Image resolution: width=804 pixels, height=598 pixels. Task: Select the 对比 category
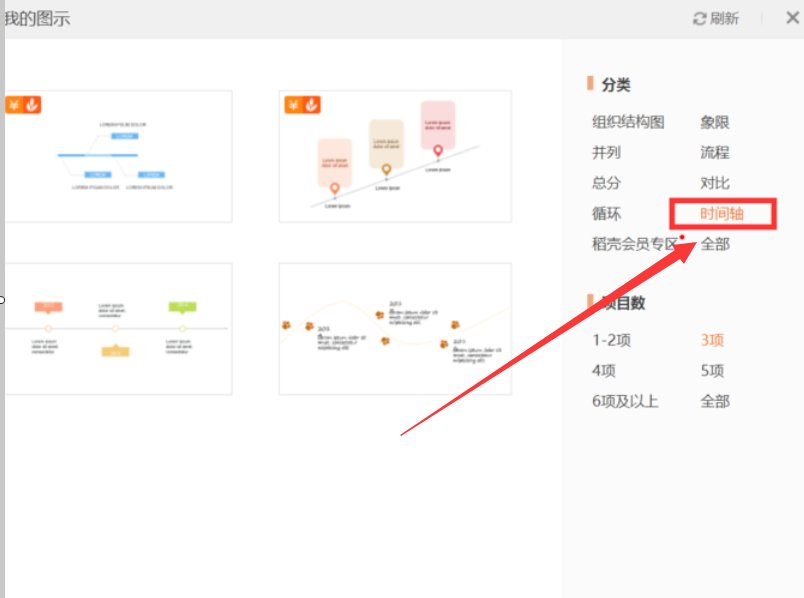pyautogui.click(x=717, y=182)
